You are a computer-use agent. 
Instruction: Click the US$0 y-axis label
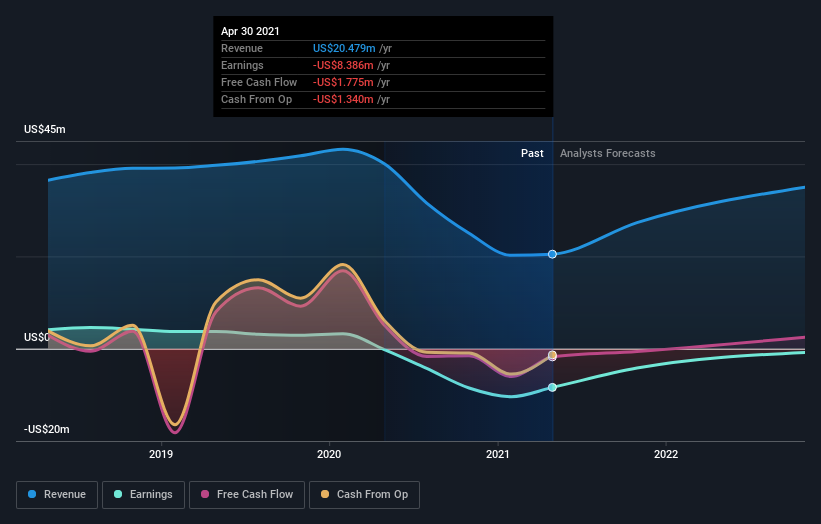[x=36, y=337]
